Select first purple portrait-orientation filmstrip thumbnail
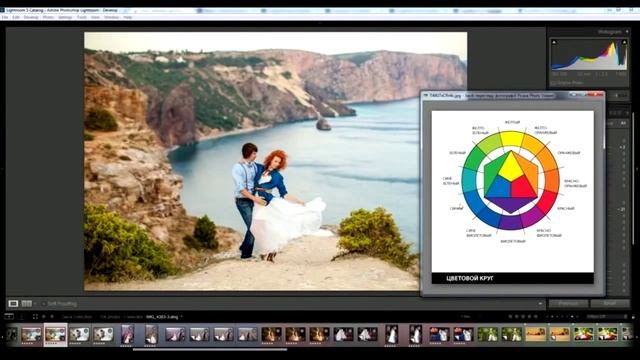The height and width of the screenshot is (360, 640). (x=127, y=334)
